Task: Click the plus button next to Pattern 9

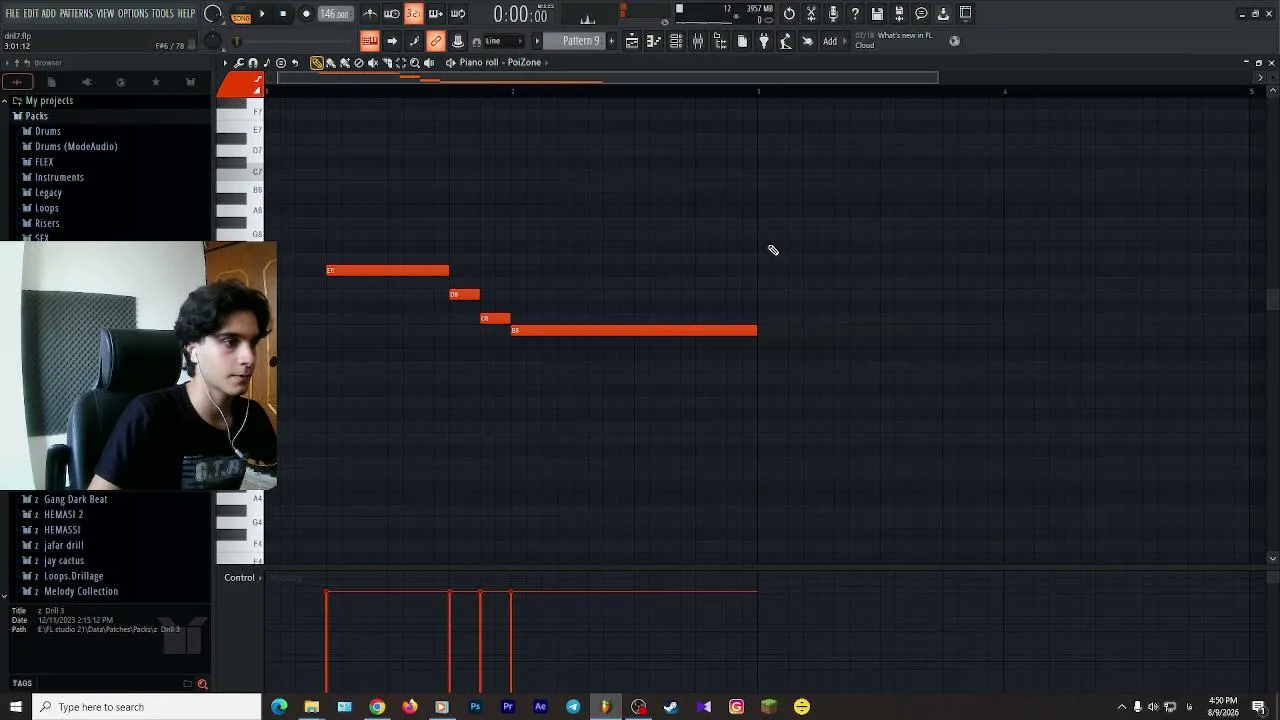Action: pos(612,41)
